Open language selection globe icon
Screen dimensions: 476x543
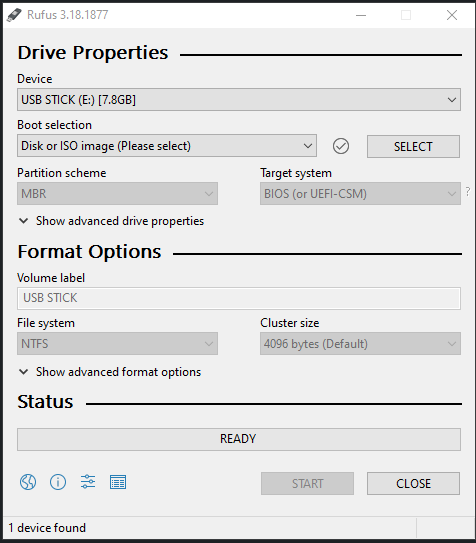(x=28, y=482)
